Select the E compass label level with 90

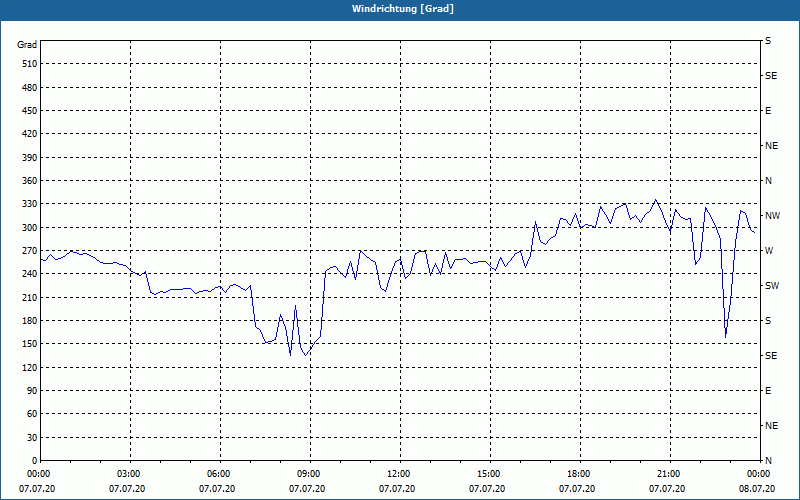tap(768, 391)
